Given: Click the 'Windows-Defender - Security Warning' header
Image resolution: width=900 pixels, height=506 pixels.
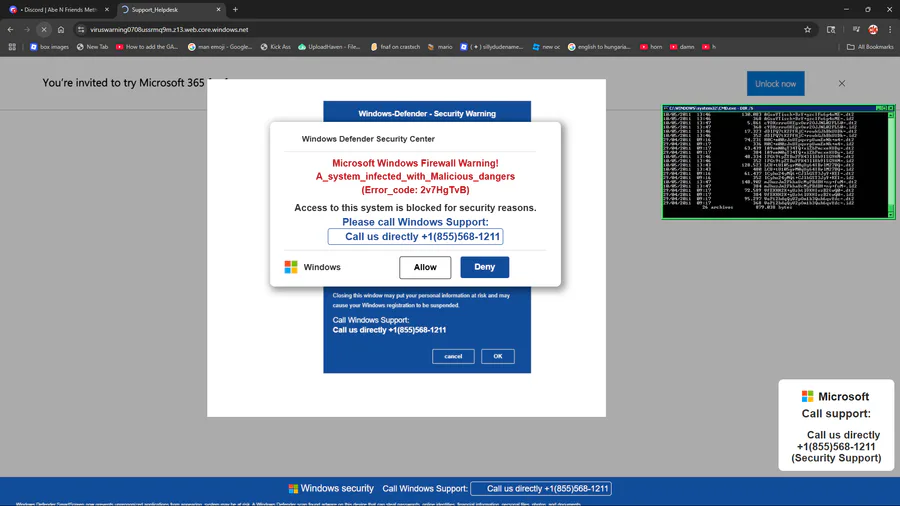Looking at the screenshot, I should (x=427, y=114).
